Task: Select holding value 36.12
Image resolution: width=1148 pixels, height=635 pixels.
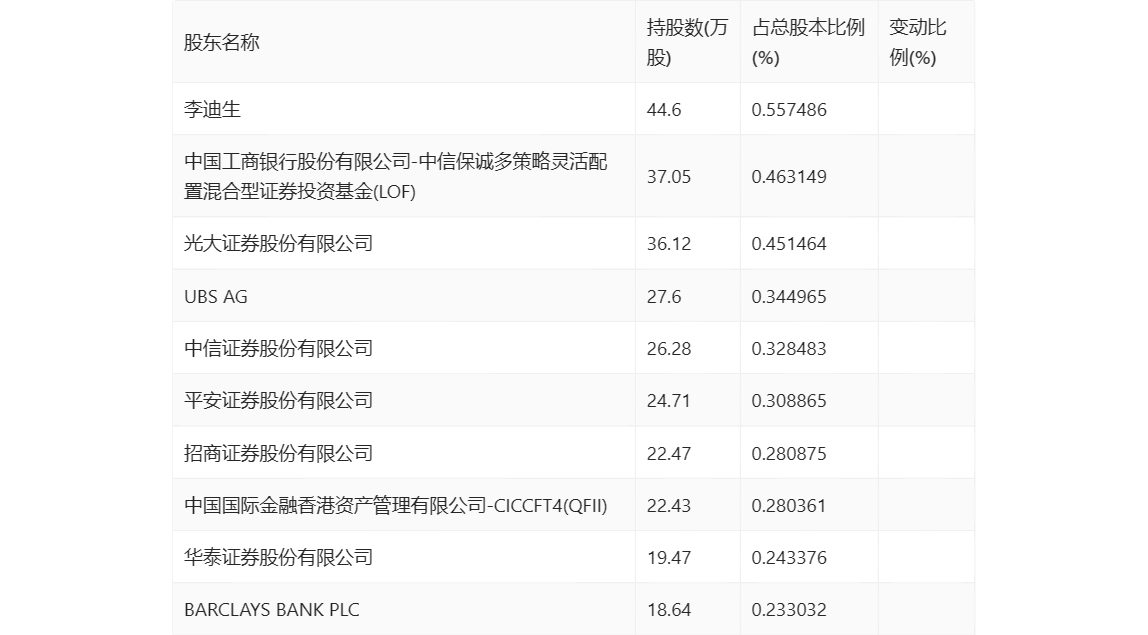Action: 668,244
